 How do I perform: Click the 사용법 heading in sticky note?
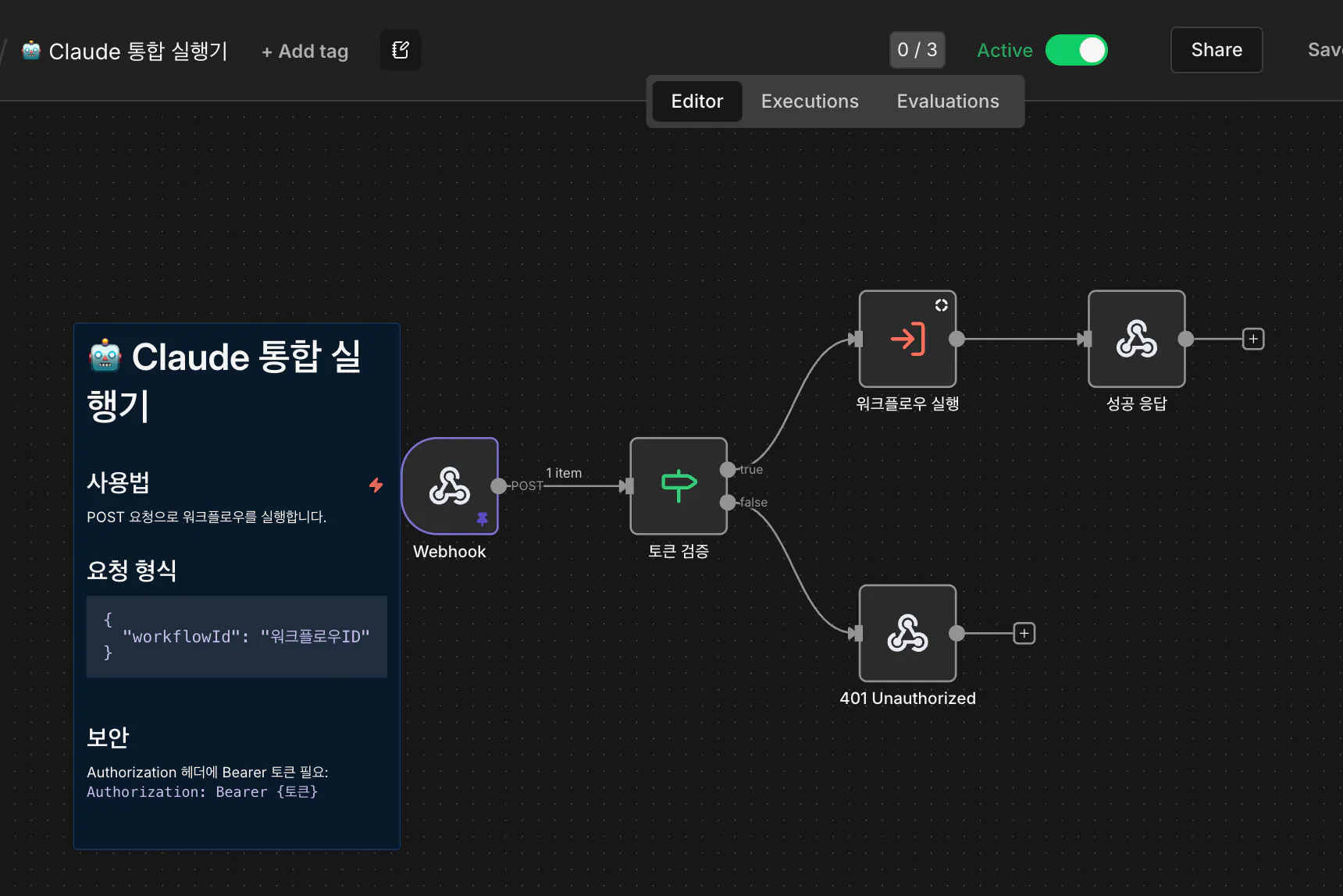(x=118, y=482)
